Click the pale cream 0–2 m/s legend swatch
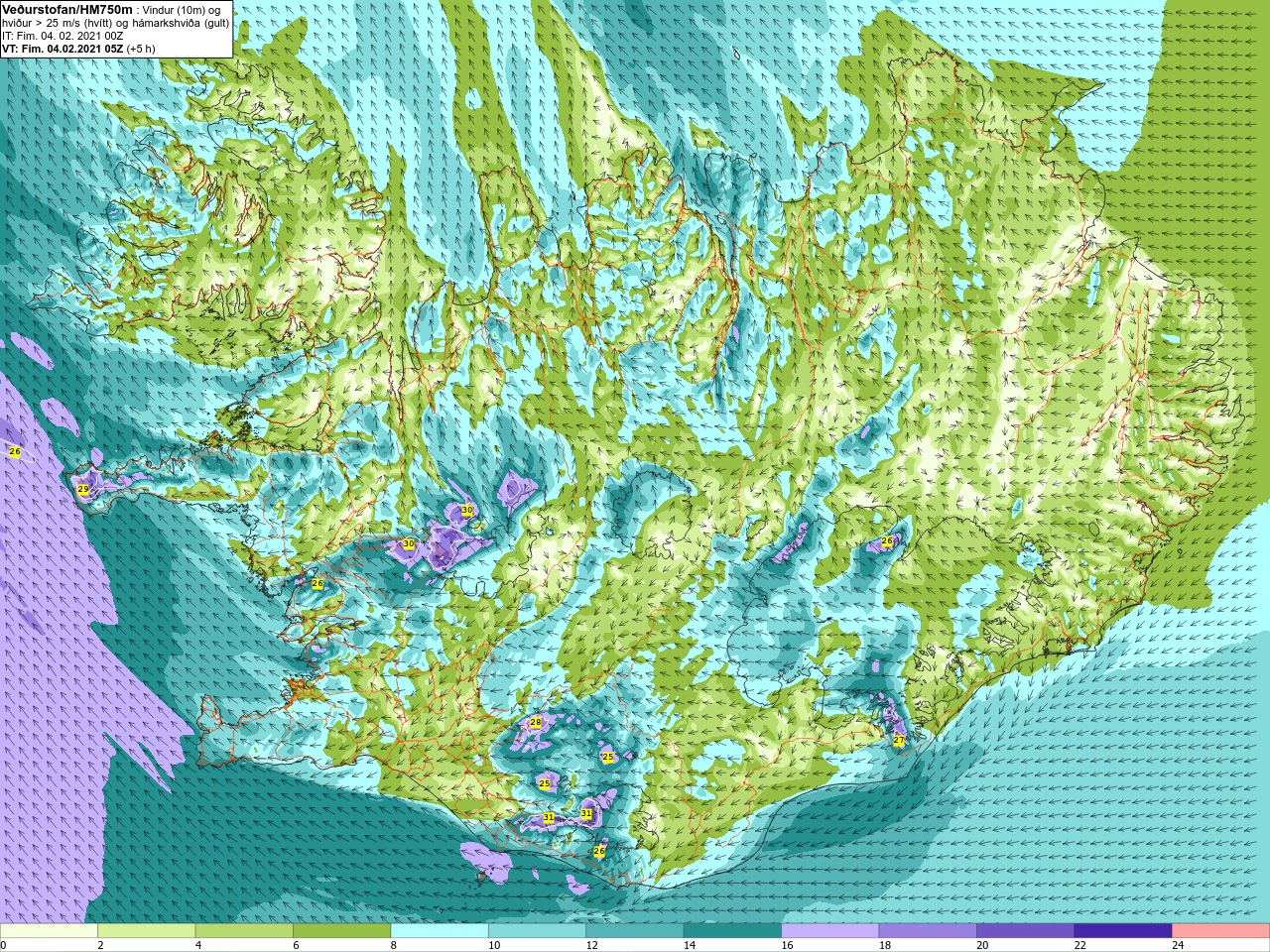 (x=50, y=931)
